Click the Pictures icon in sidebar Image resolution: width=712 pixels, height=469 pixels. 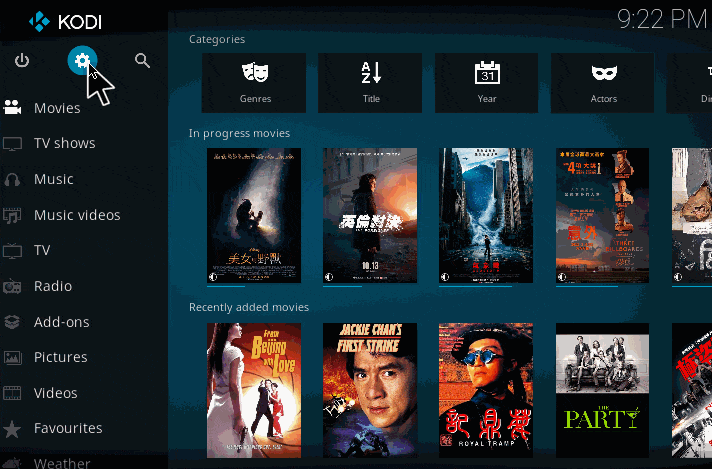pyautogui.click(x=12, y=357)
